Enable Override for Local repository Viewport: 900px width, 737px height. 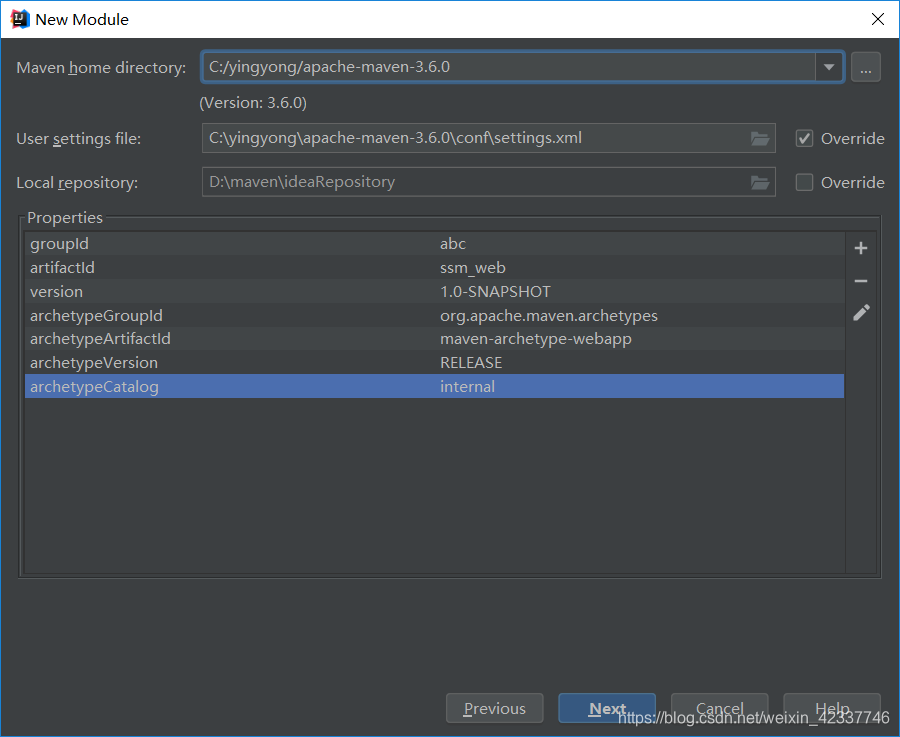(804, 183)
